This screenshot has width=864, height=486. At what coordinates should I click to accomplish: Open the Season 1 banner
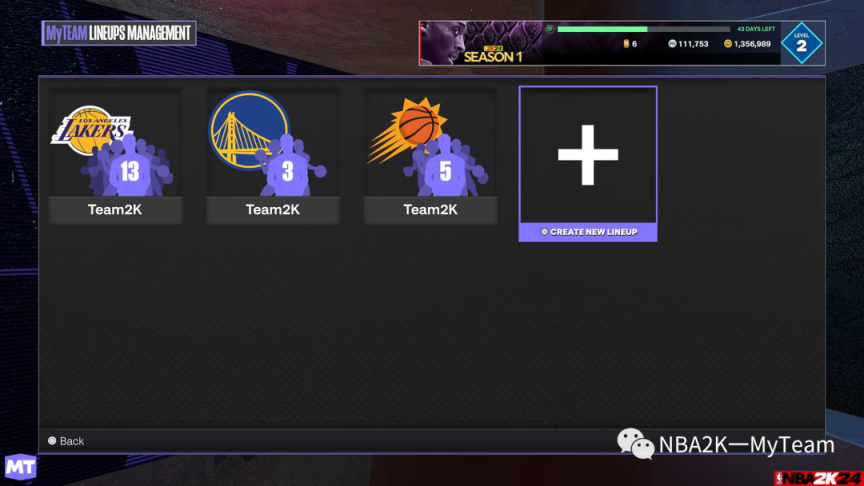[x=492, y=55]
